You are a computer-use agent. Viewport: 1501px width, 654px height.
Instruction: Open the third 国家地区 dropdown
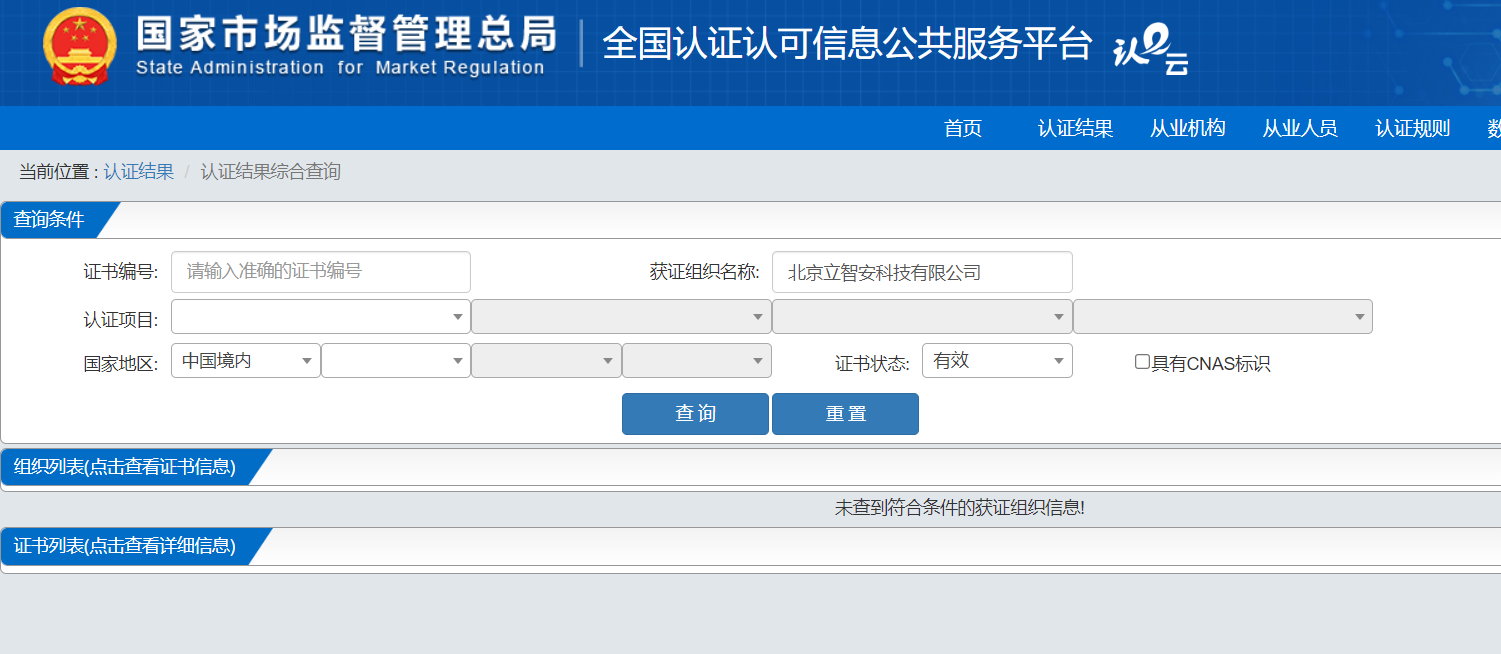click(x=546, y=361)
